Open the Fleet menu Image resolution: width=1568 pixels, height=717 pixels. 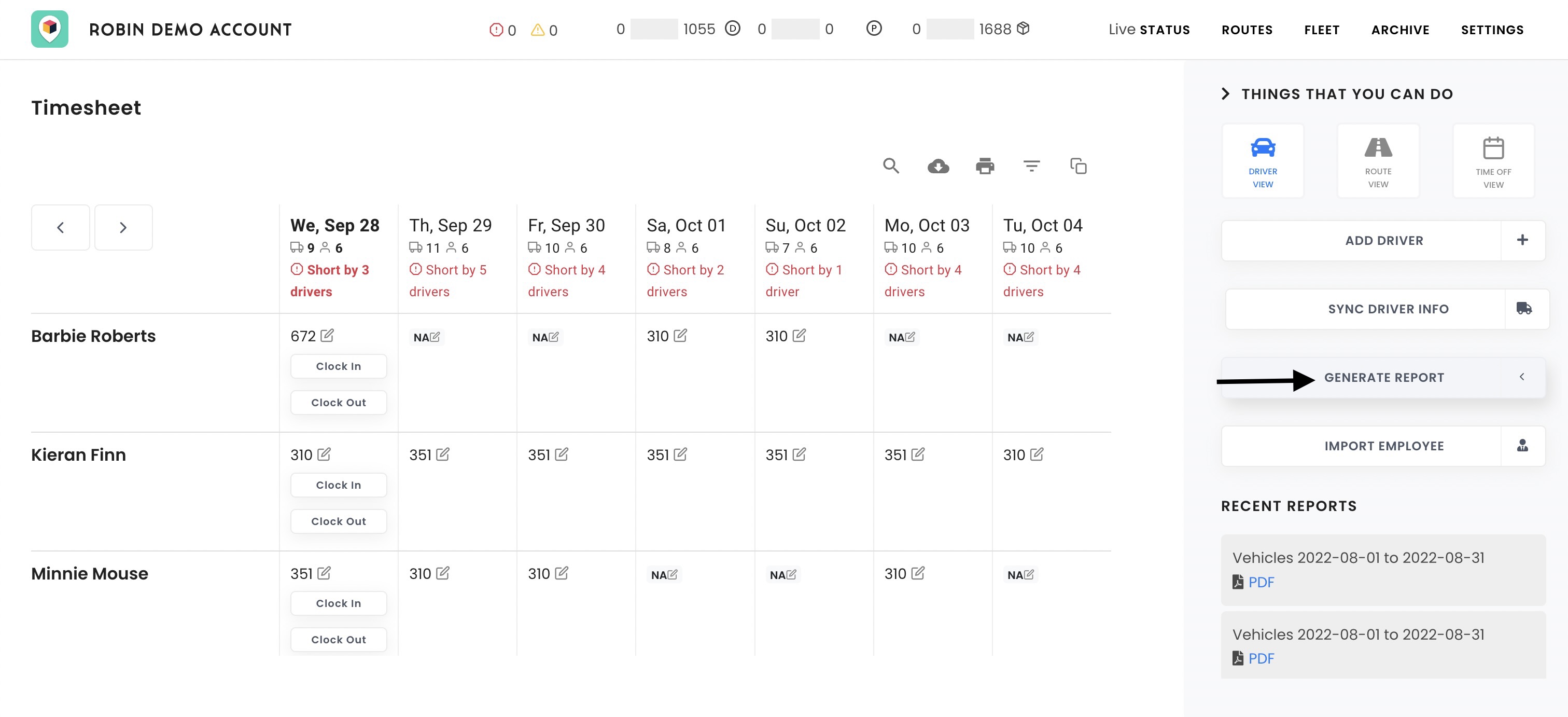coord(1322,30)
